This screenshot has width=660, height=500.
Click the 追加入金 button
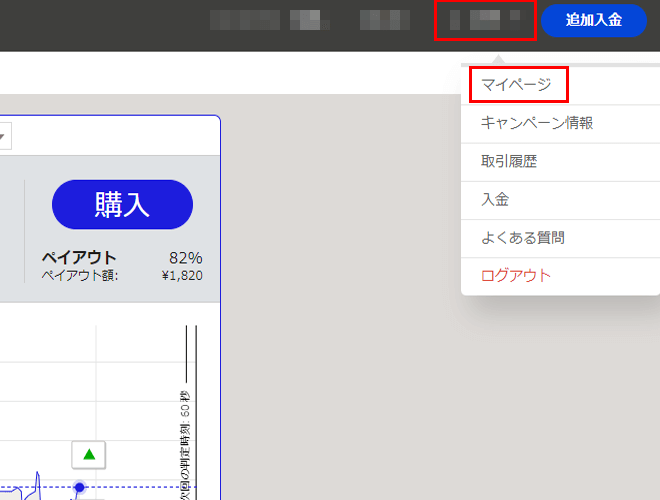[x=593, y=20]
